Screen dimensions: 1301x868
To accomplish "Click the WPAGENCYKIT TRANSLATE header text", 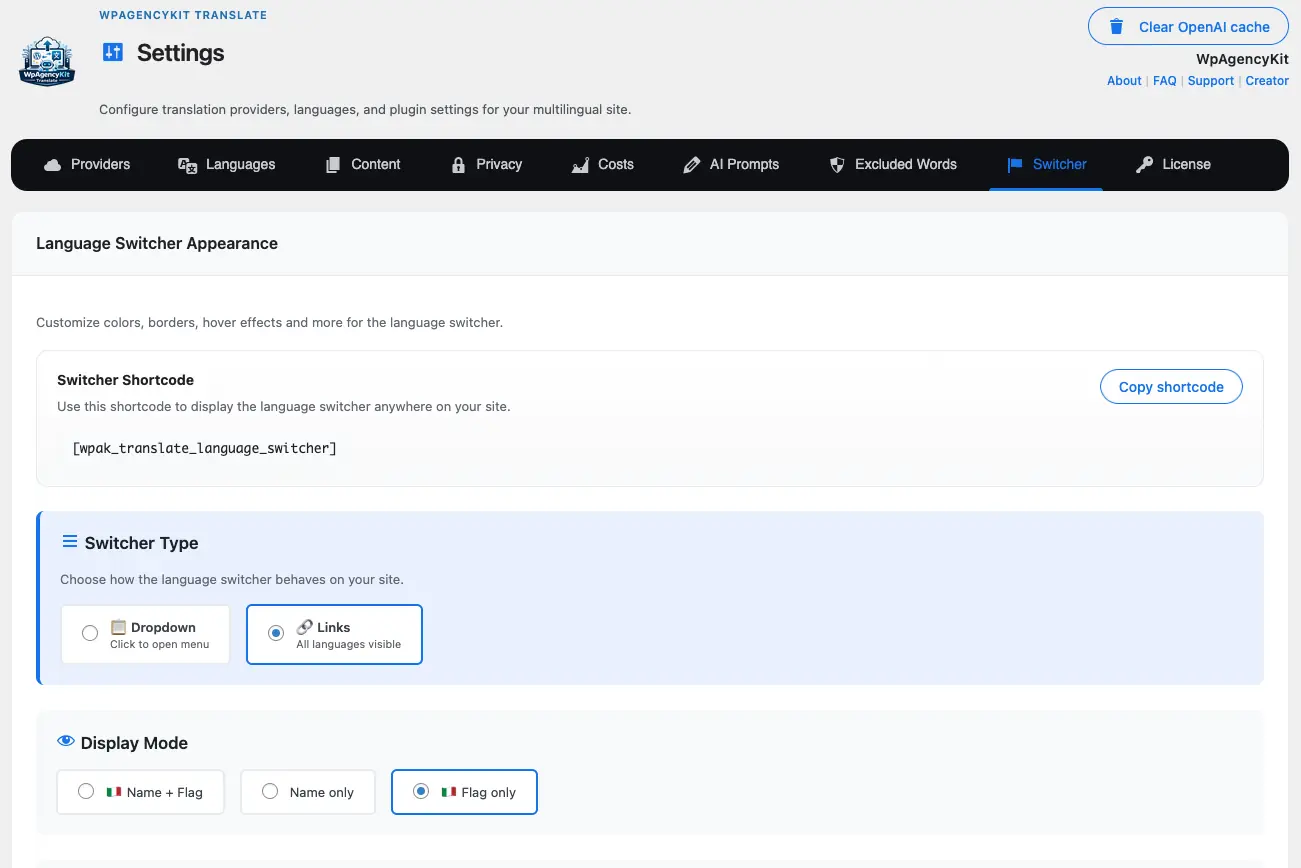I will pyautogui.click(x=183, y=16).
